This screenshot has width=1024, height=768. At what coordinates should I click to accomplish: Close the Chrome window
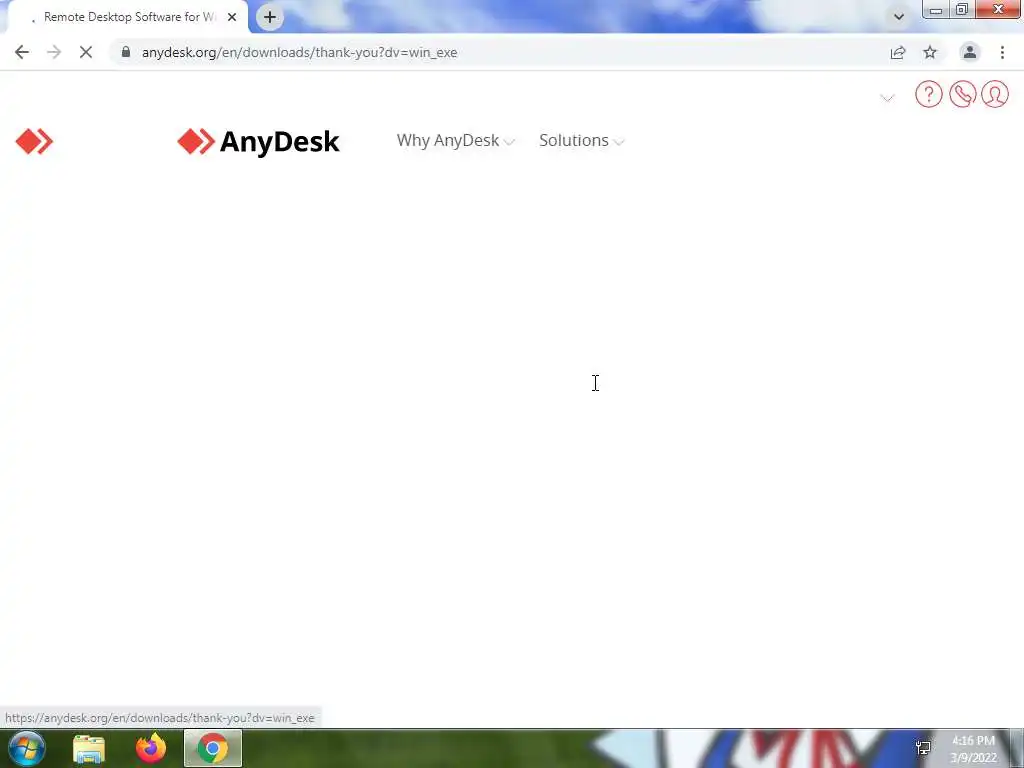pos(999,9)
